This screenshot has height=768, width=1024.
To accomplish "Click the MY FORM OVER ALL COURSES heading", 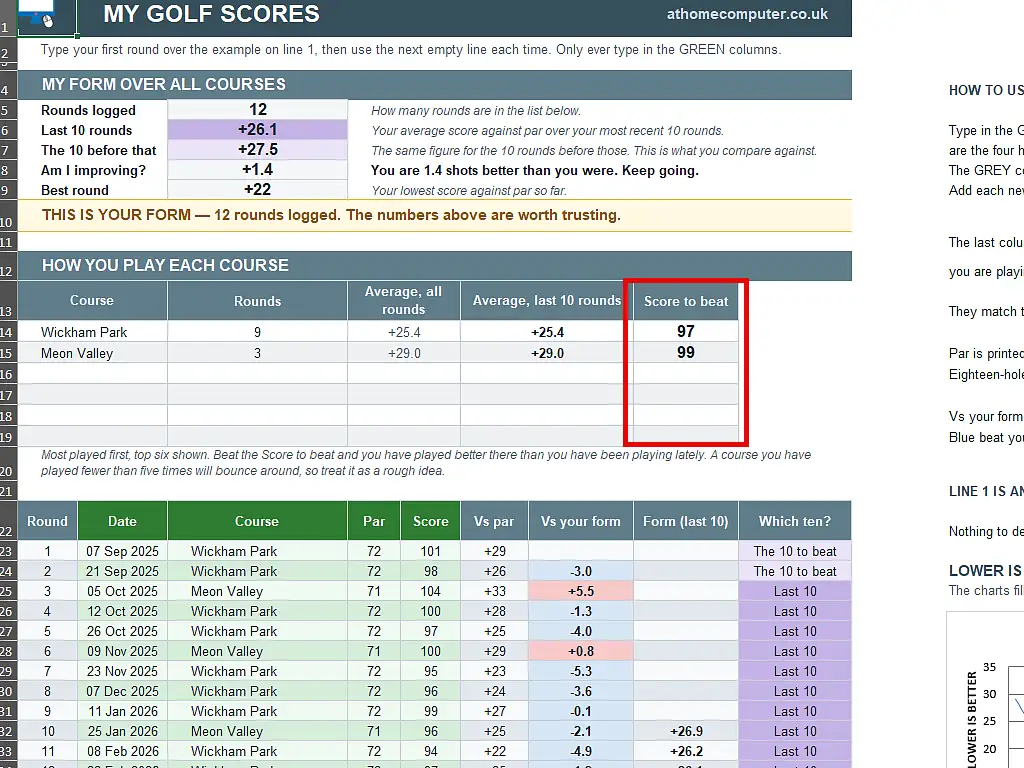I will coord(164,84).
